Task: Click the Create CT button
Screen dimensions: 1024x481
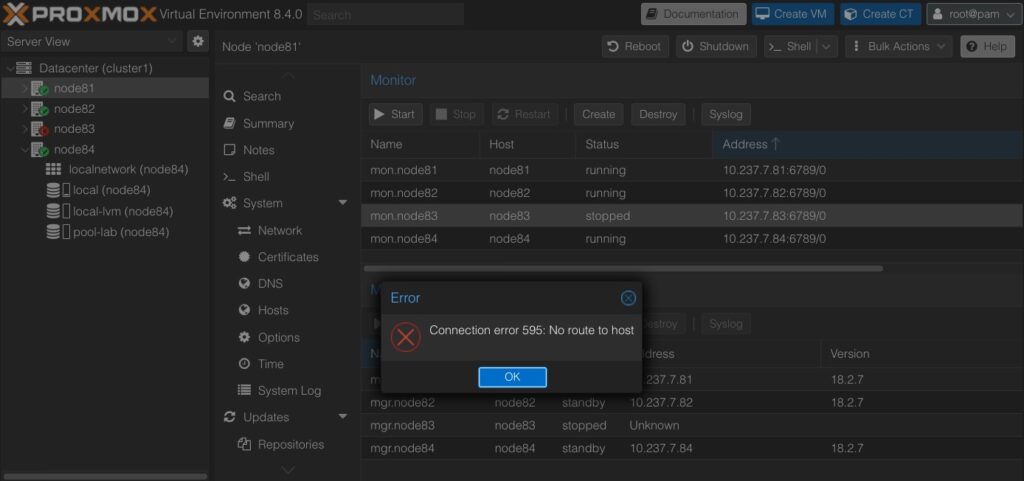Action: click(880, 14)
